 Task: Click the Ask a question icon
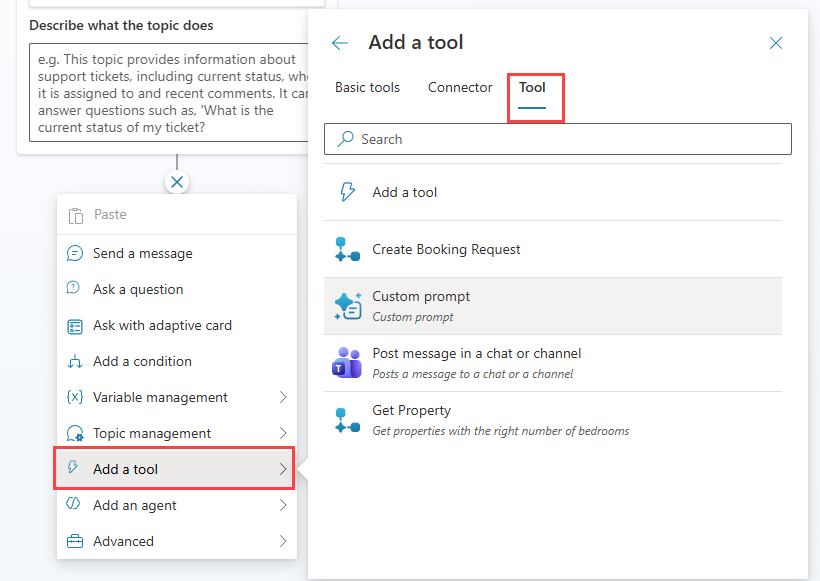pos(73,288)
